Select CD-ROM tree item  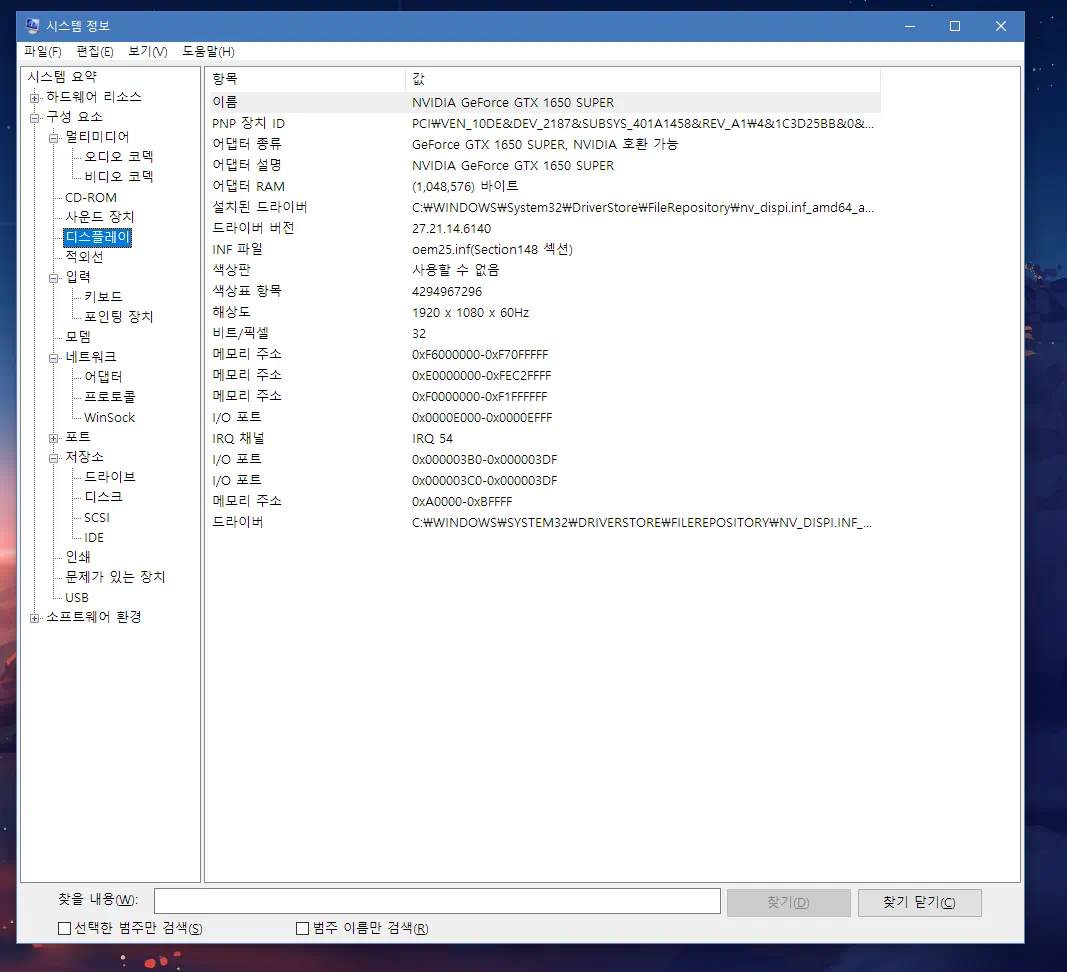91,197
